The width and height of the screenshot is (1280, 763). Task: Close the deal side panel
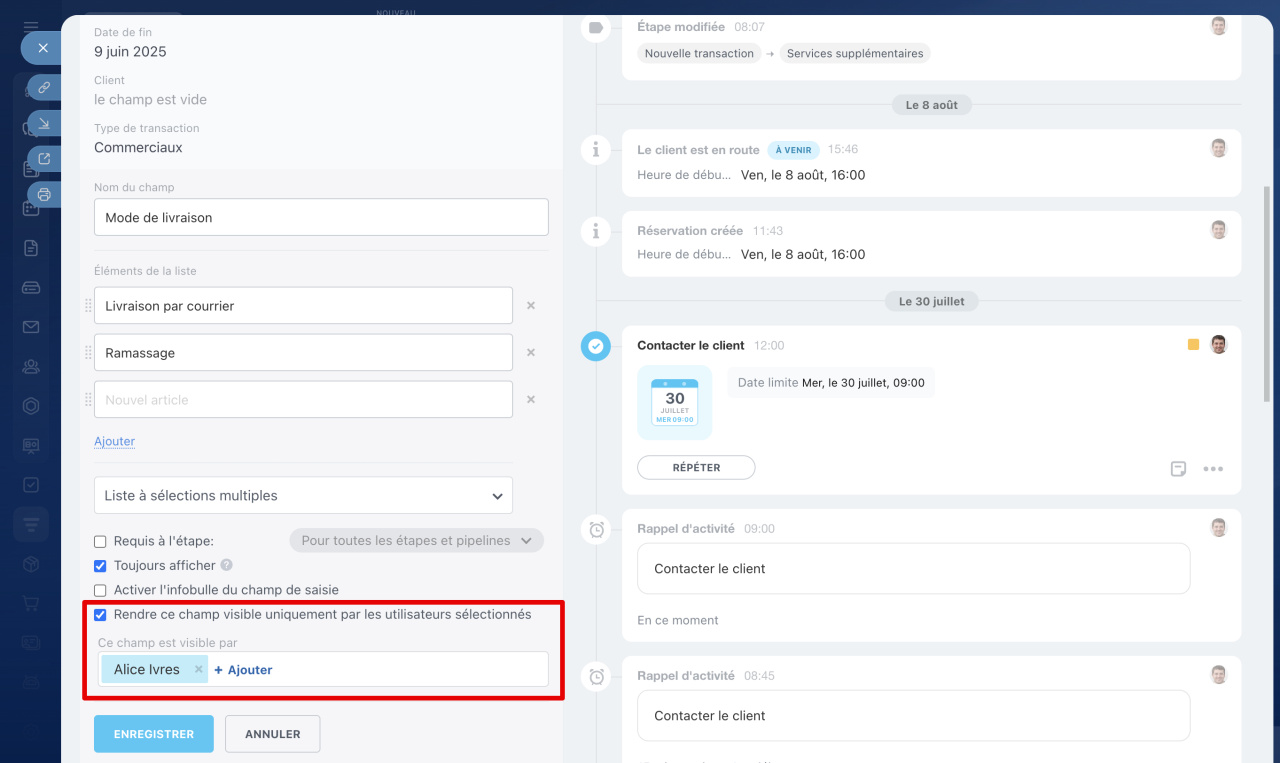[42, 48]
